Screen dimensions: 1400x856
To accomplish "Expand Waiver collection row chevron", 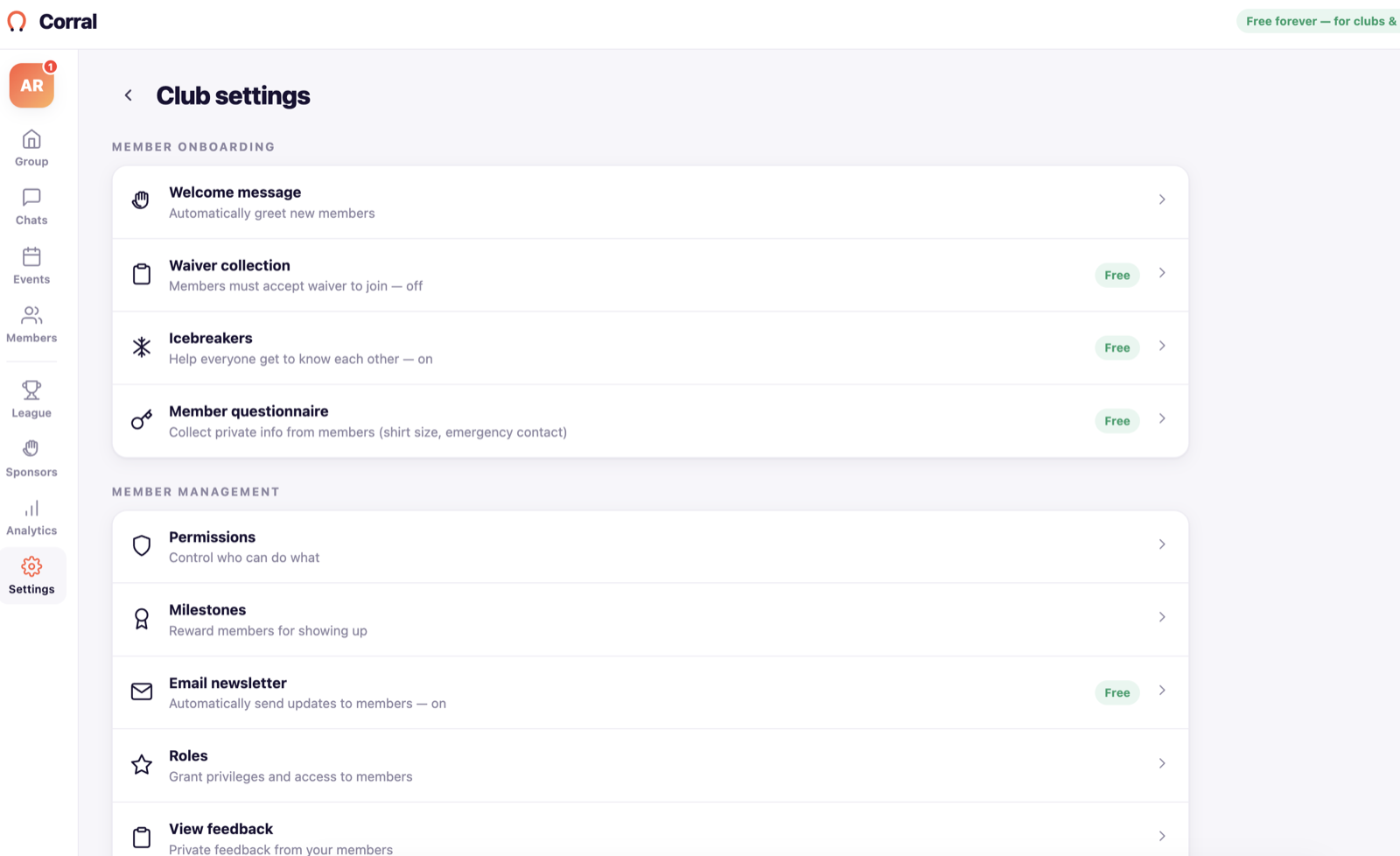I will click(x=1162, y=273).
